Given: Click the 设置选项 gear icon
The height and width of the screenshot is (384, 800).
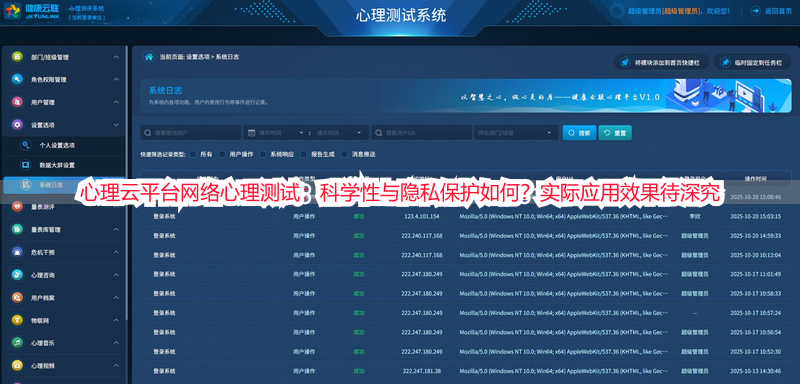Looking at the screenshot, I should (x=17, y=124).
